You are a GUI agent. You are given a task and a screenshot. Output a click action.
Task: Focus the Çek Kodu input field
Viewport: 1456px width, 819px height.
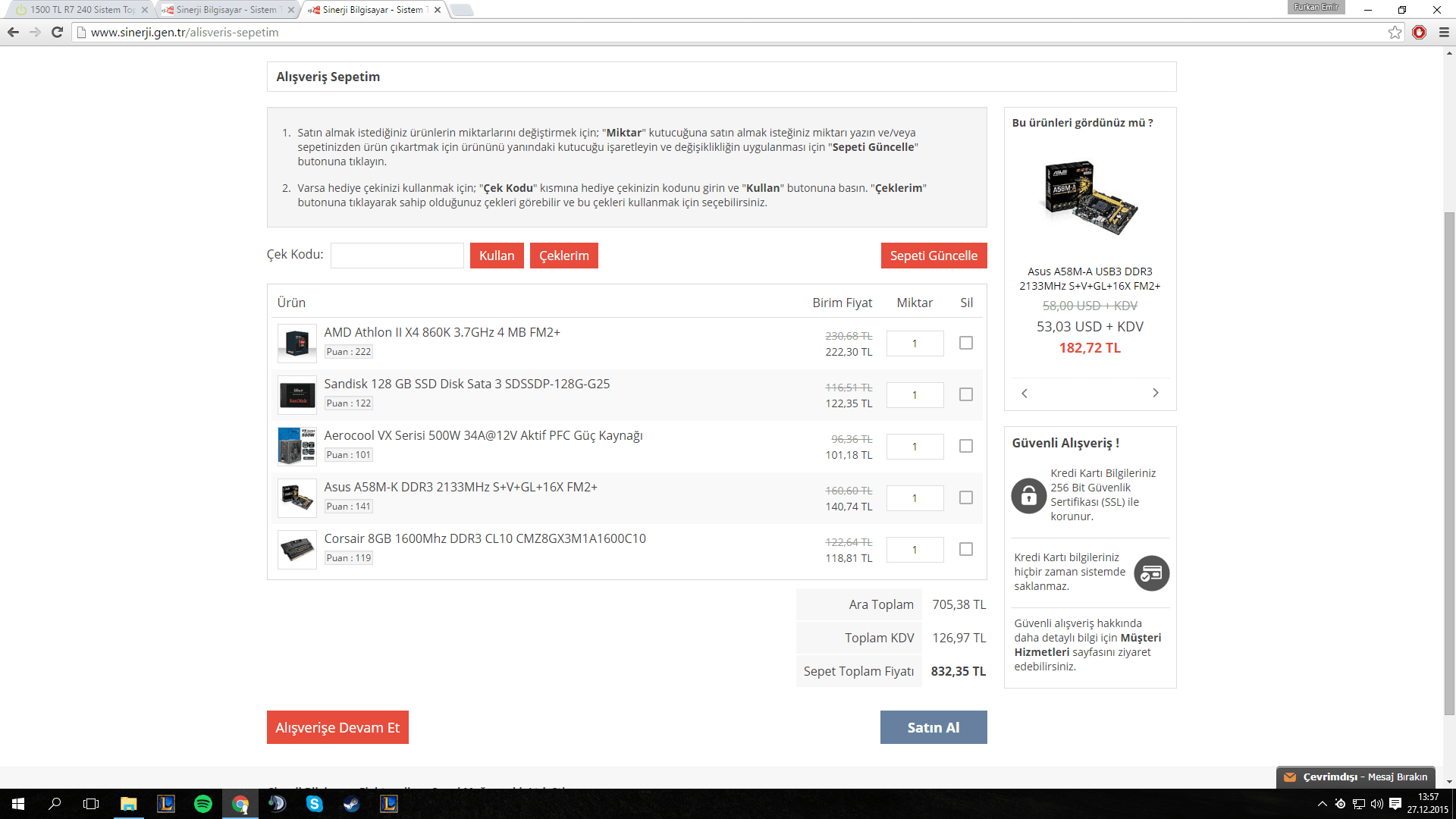coord(397,256)
